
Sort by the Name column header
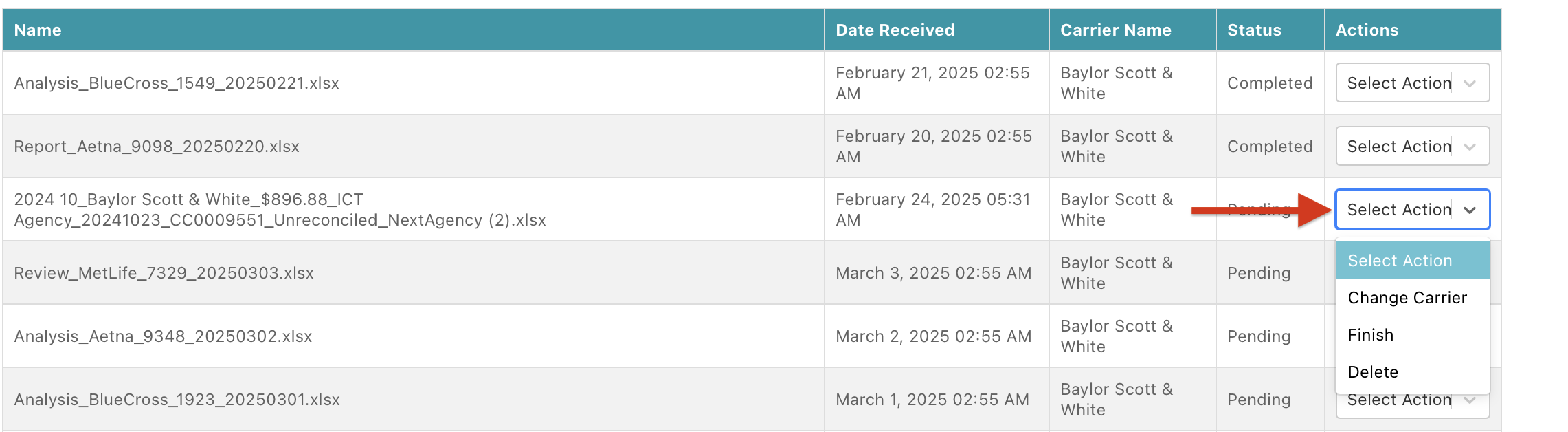(x=38, y=30)
